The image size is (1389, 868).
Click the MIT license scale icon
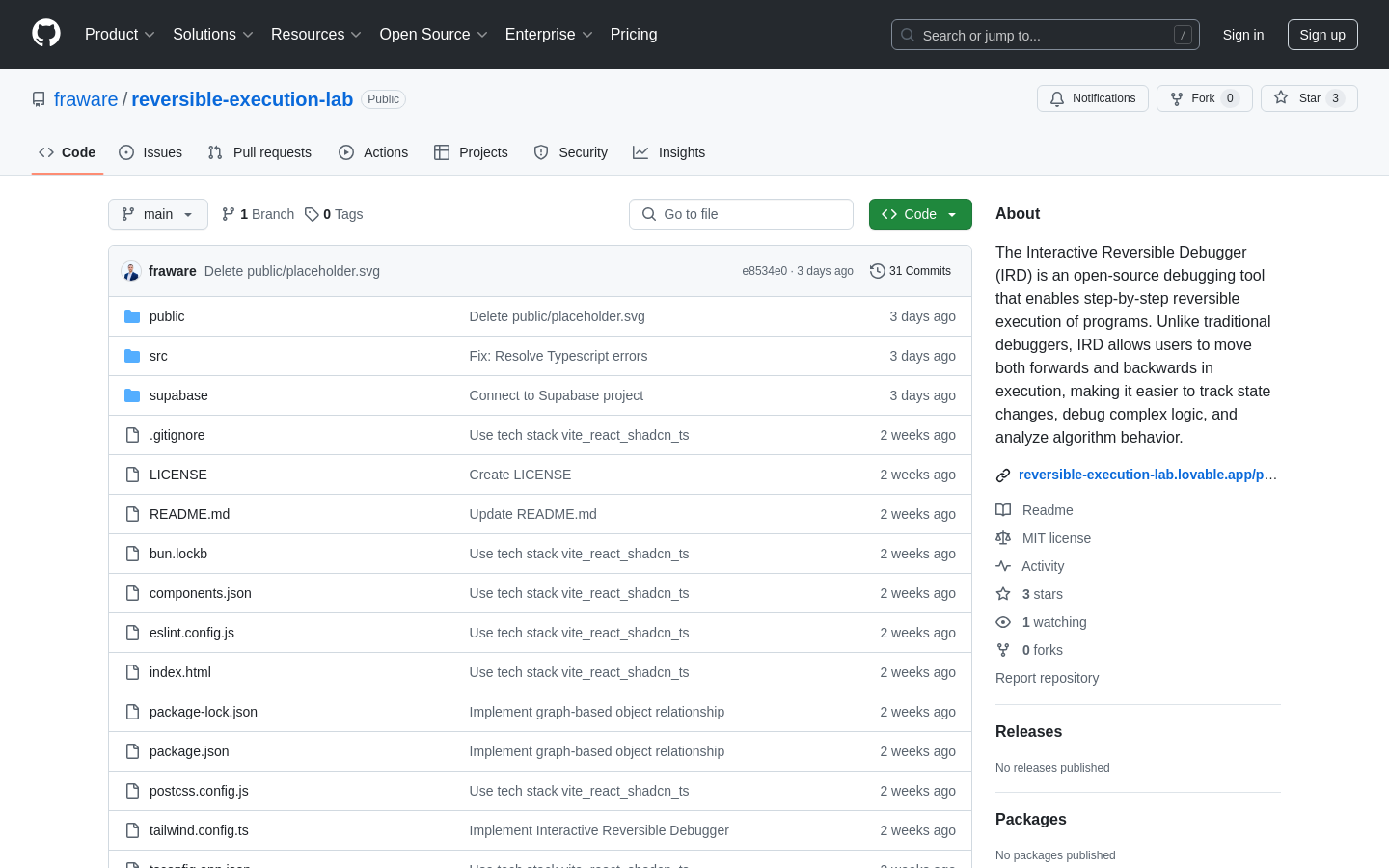(x=1003, y=538)
